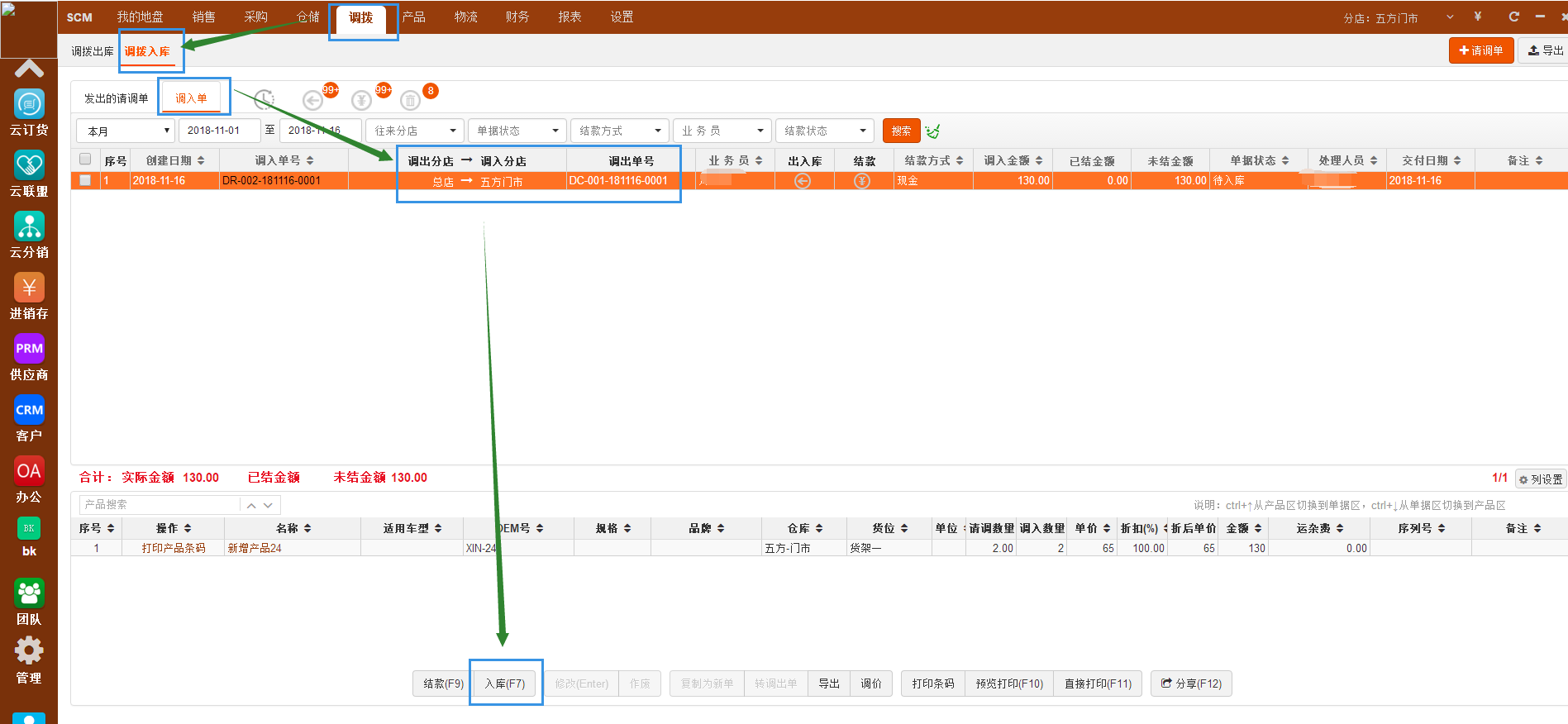Click the orange 搜索 button
This screenshot has height=724, width=1568.
pos(901,131)
